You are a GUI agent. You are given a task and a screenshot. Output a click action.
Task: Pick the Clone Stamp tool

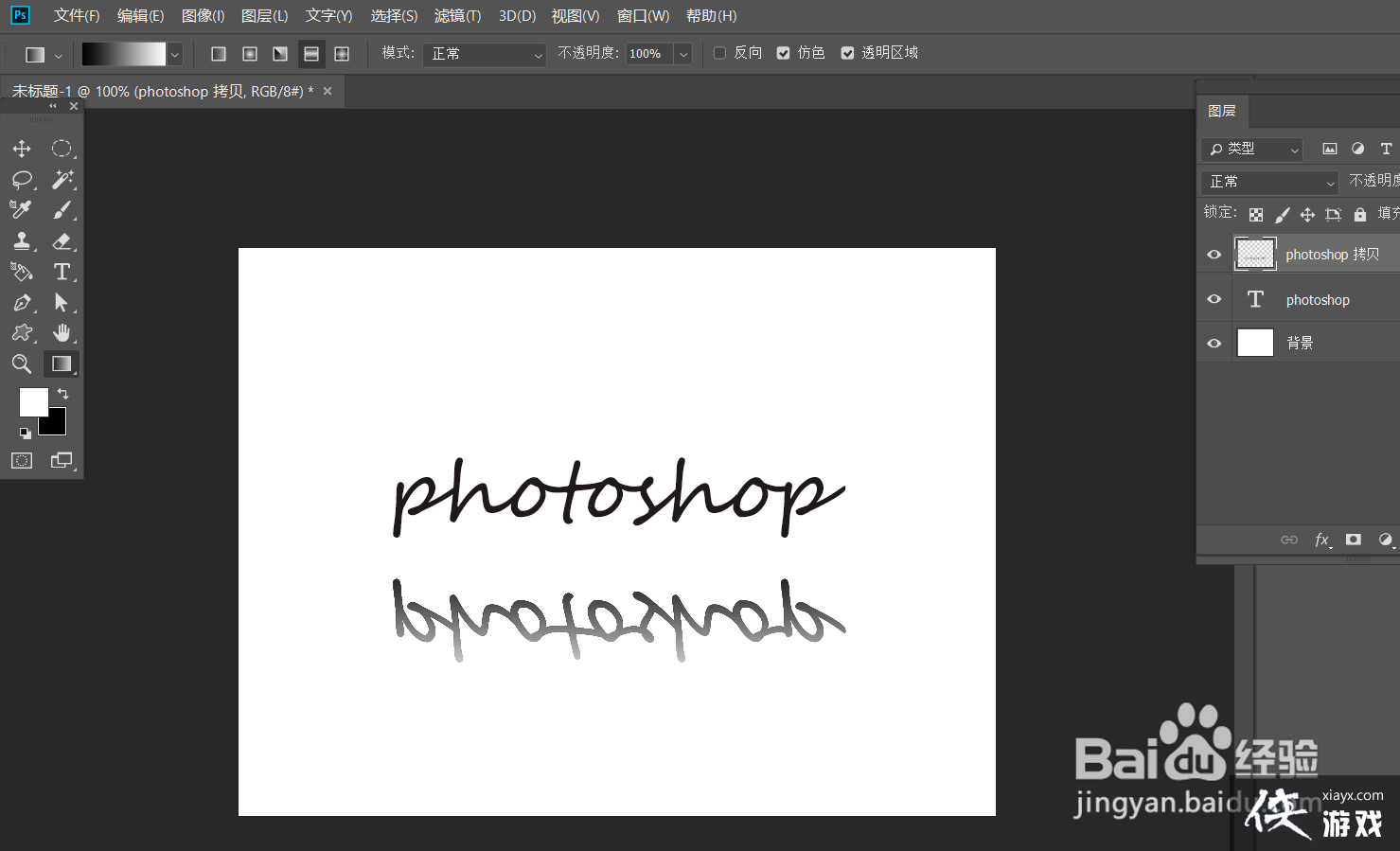coord(22,240)
